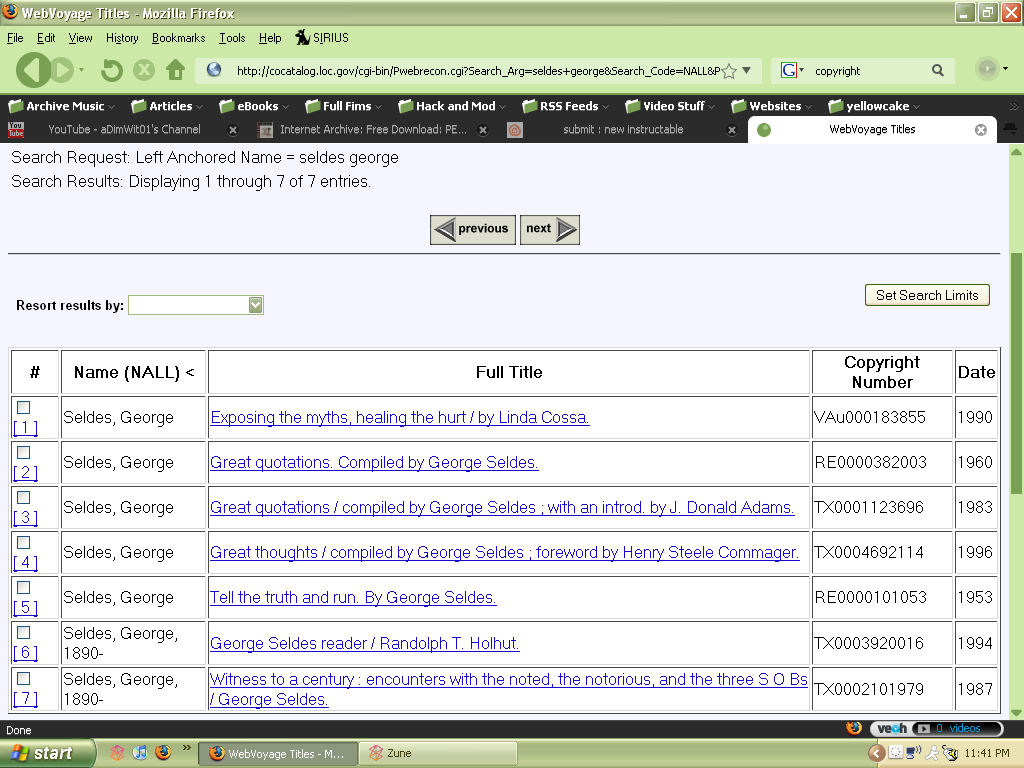Open the History menu
This screenshot has width=1024, height=768.
pyautogui.click(x=122, y=38)
